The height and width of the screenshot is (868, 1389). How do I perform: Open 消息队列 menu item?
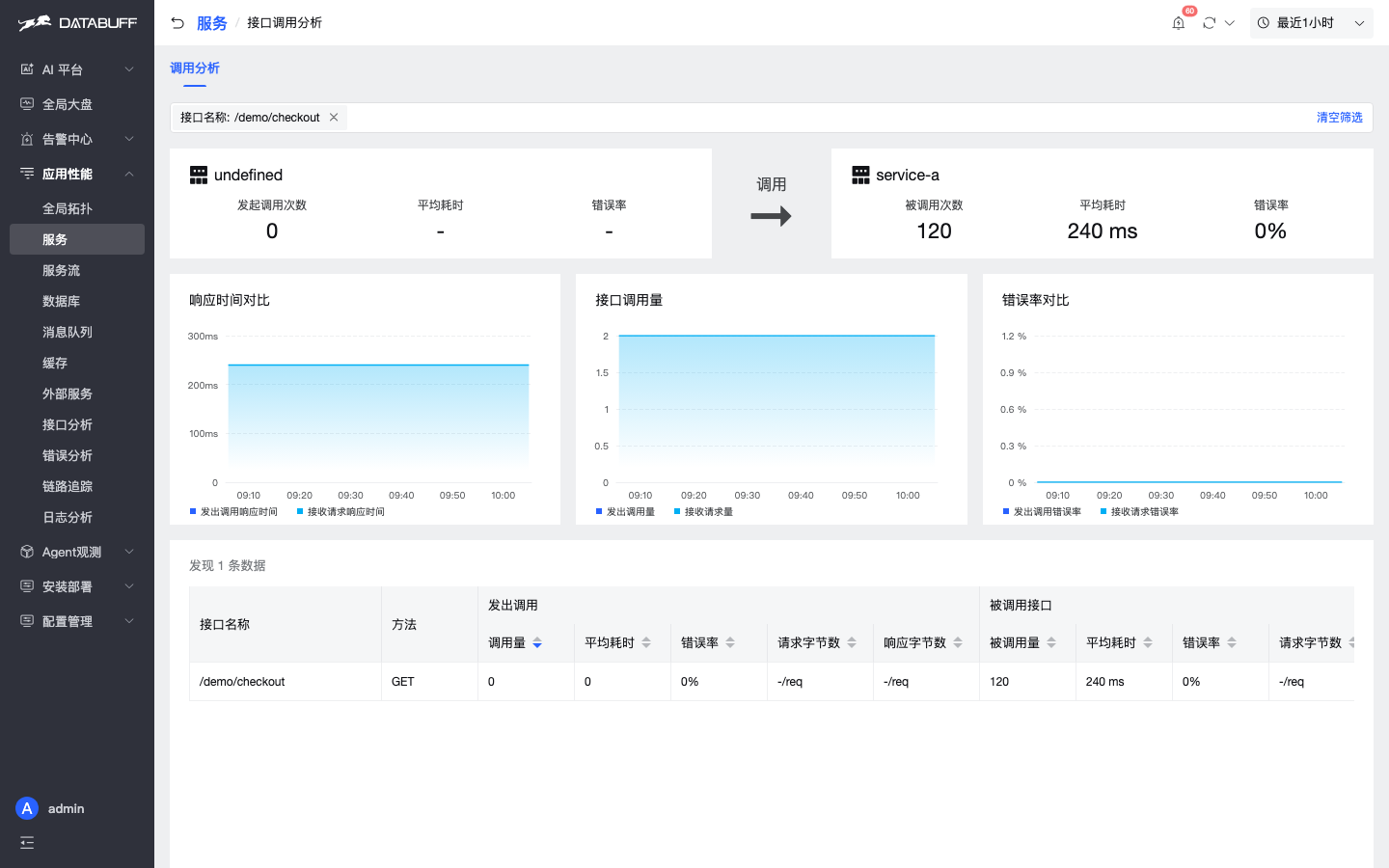pos(77,332)
